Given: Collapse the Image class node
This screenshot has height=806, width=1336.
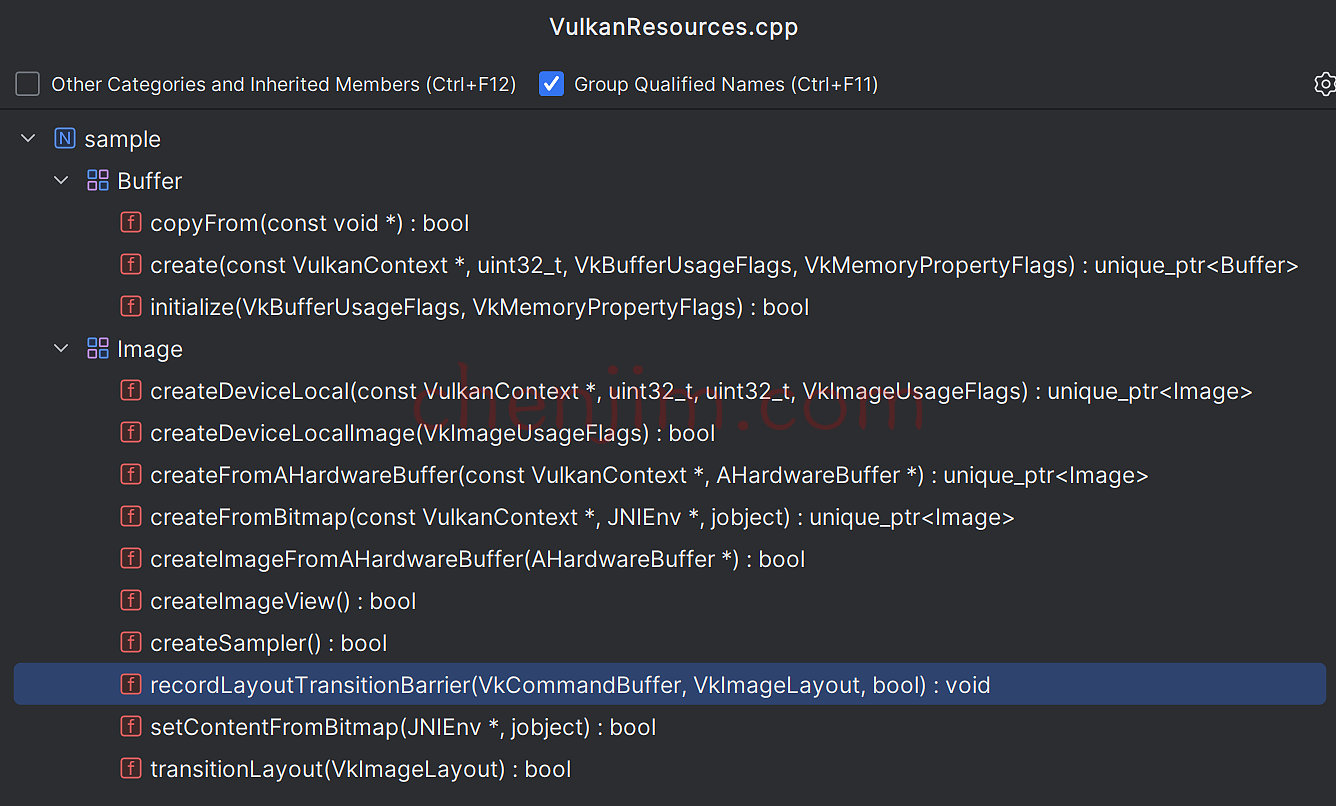Looking at the screenshot, I should click(60, 348).
